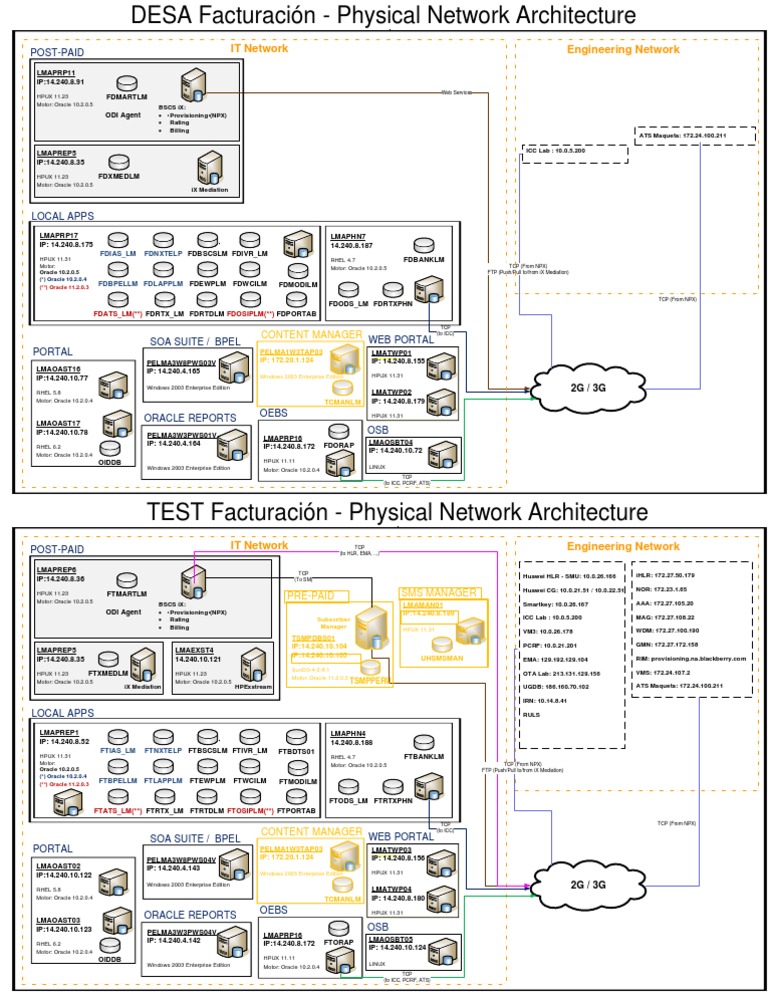Select the ICC Lab dashed box in DESA
This screenshot has height=994, width=768.
click(x=575, y=154)
